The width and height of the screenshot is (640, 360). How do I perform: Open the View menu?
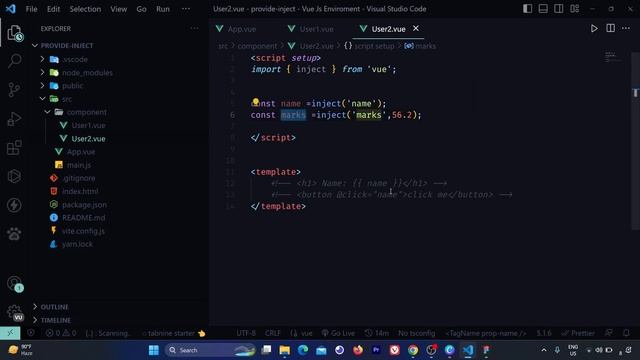pyautogui.click(x=118, y=9)
